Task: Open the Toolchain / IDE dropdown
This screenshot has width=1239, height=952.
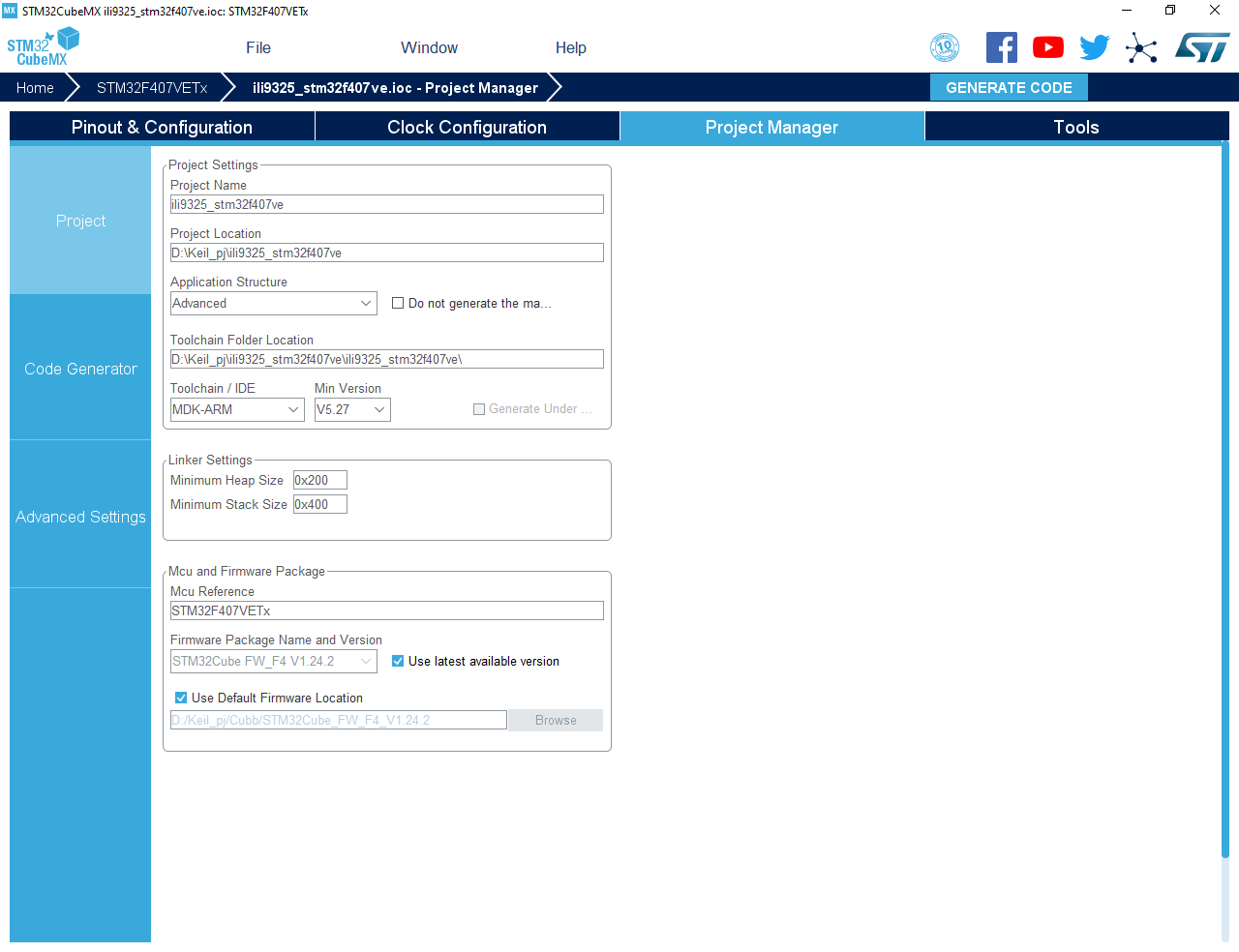Action: coord(237,409)
